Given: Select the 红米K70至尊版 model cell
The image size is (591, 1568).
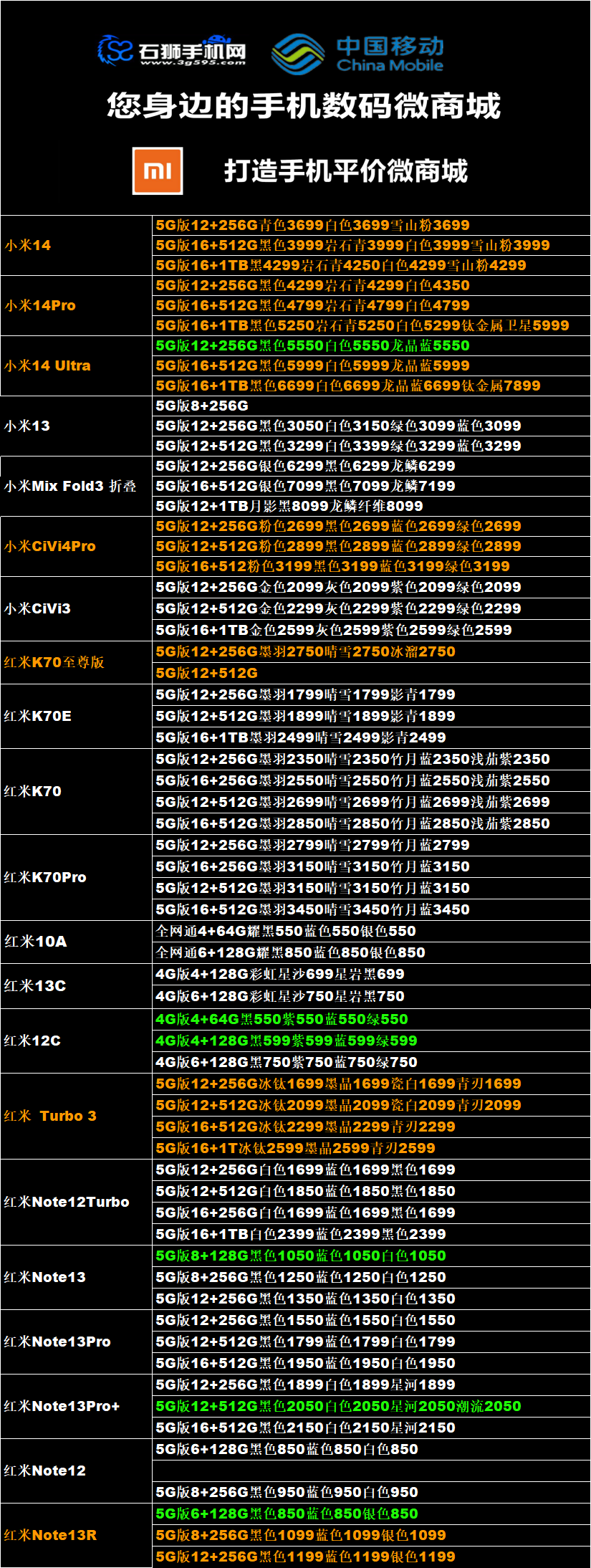Looking at the screenshot, I should point(77,662).
